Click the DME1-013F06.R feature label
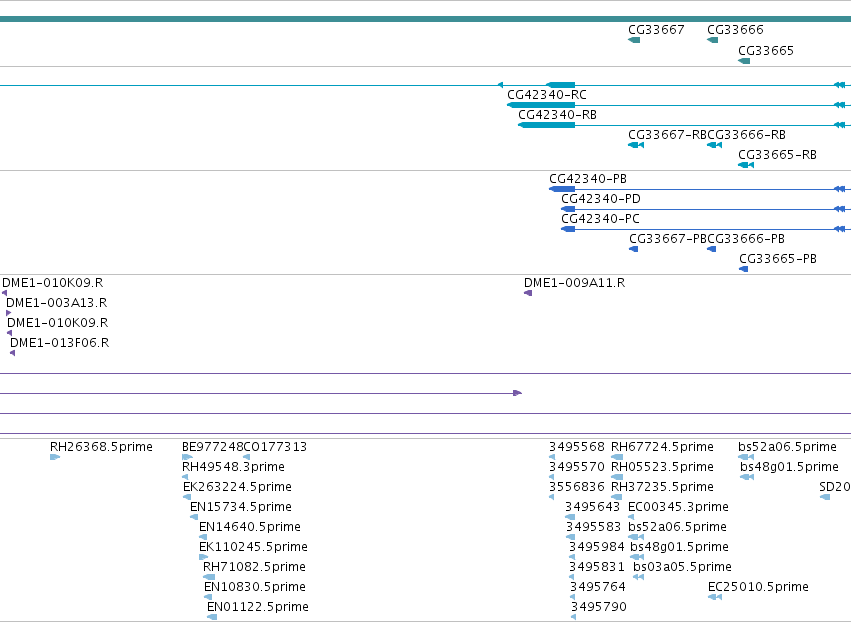Viewport: 851px width, 622px height. tap(60, 344)
